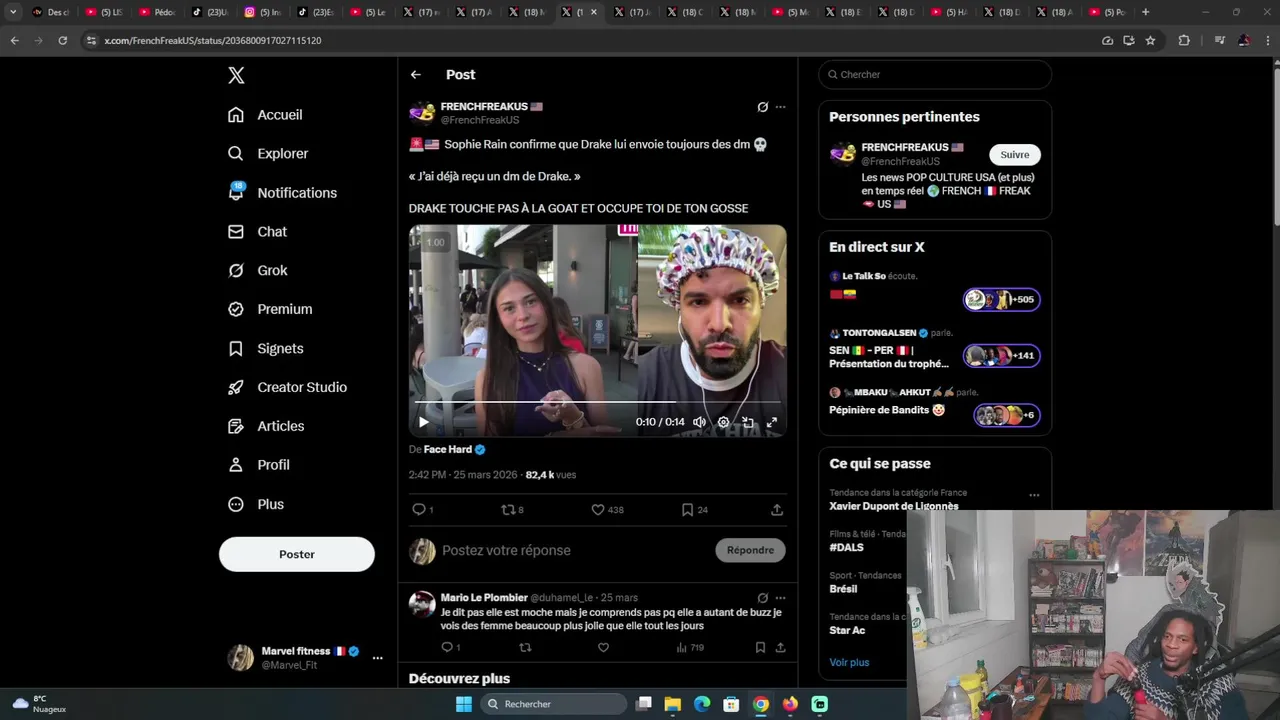
Task: Open Profil in the sidebar
Action: coord(258,465)
